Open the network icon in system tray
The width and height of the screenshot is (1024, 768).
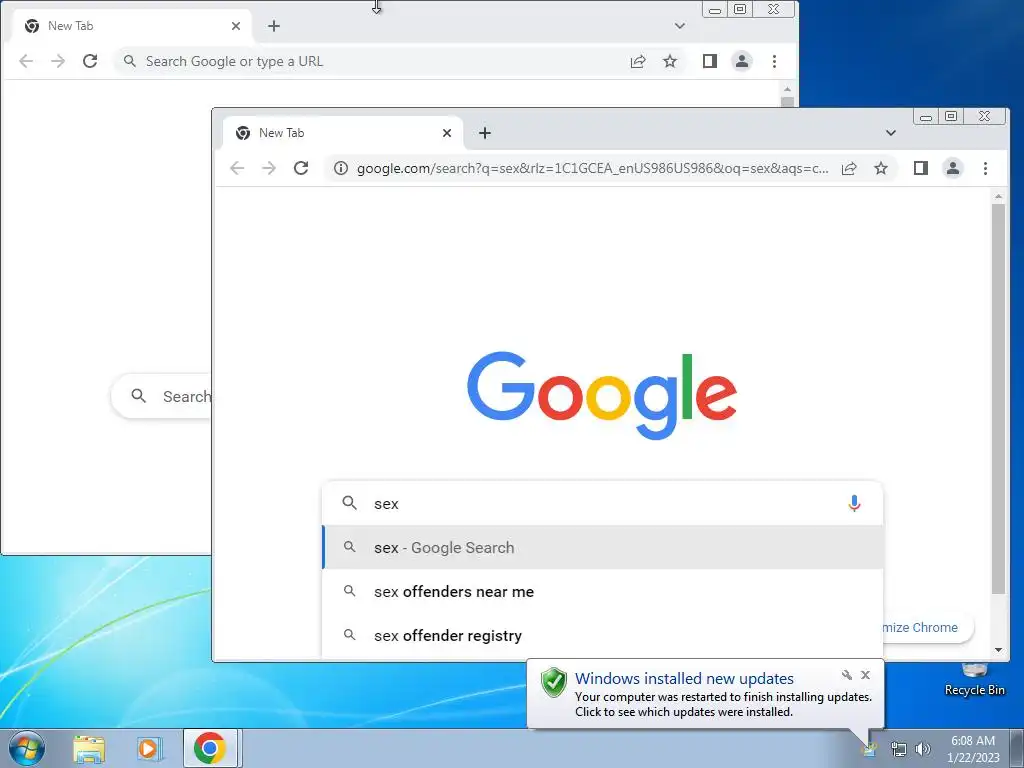[x=899, y=749]
